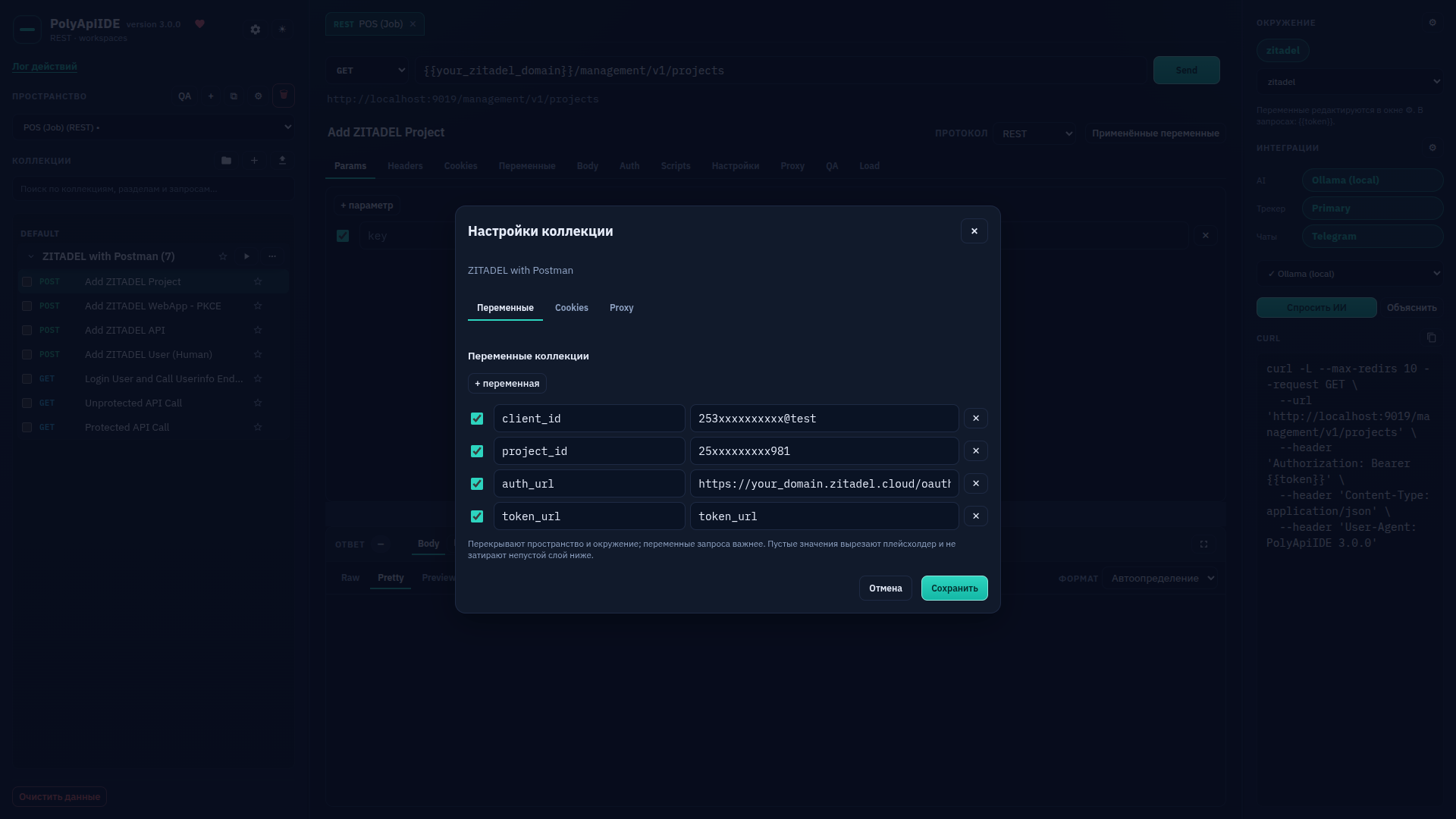Open the Proxy tab in dialog
The image size is (1456, 819).
(622, 308)
